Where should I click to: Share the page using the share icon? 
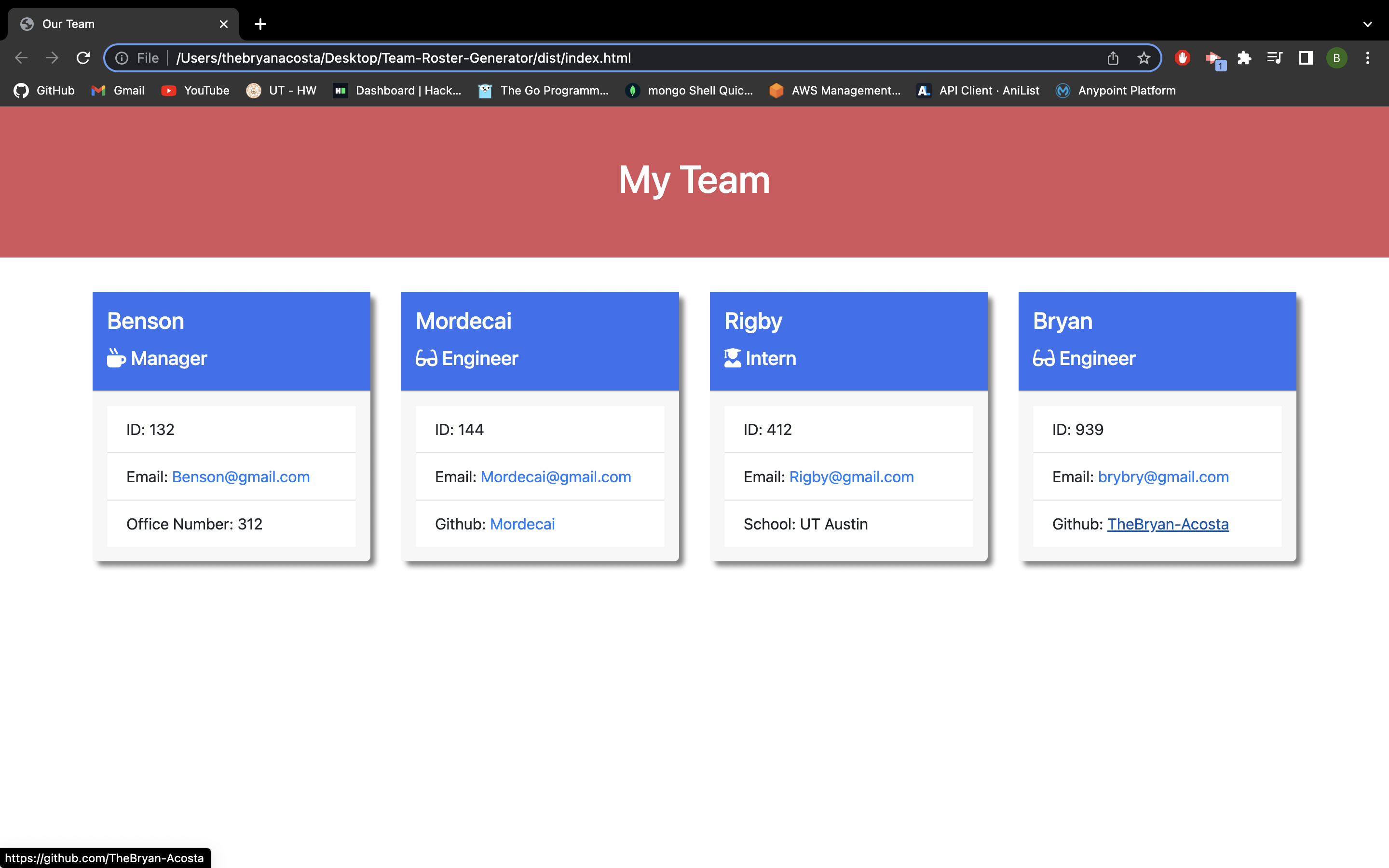1113,57
